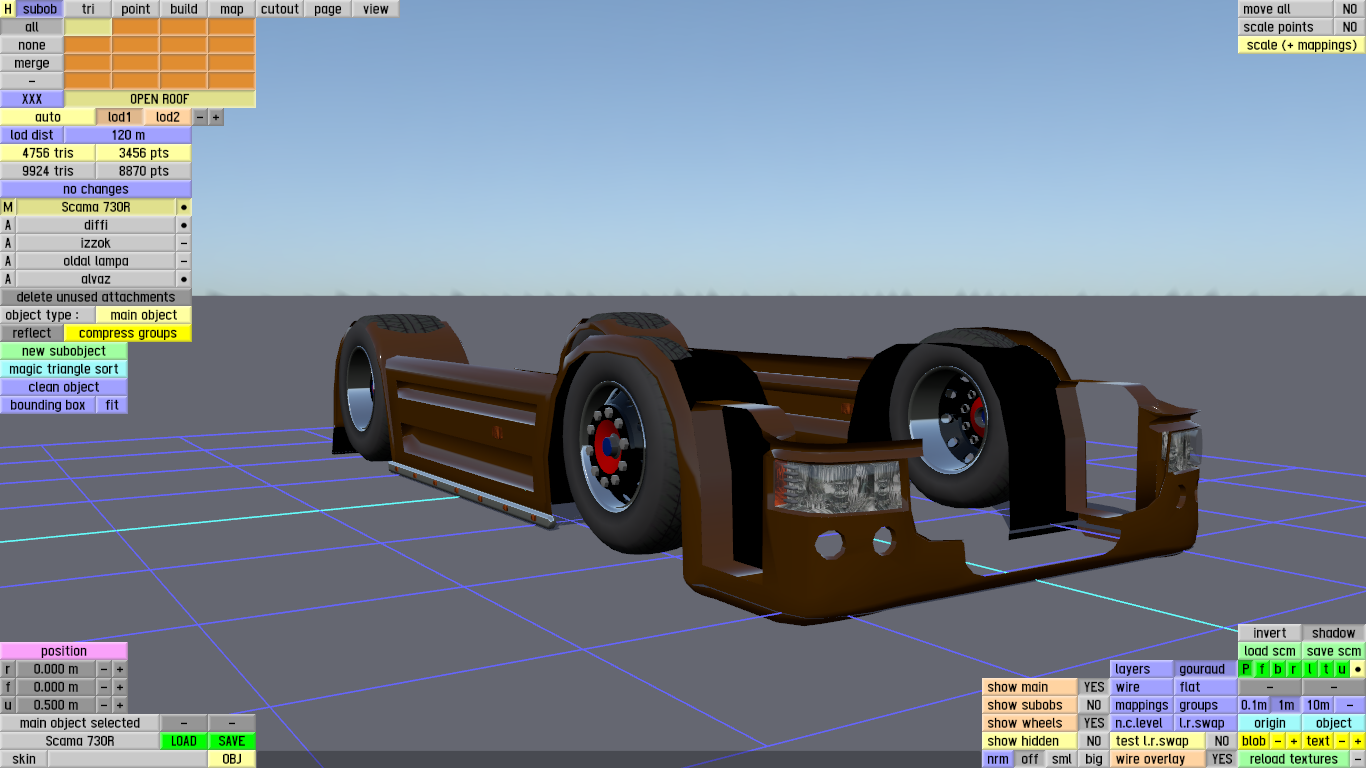
Task: Change the object type 'main object' value
Action: (x=144, y=315)
